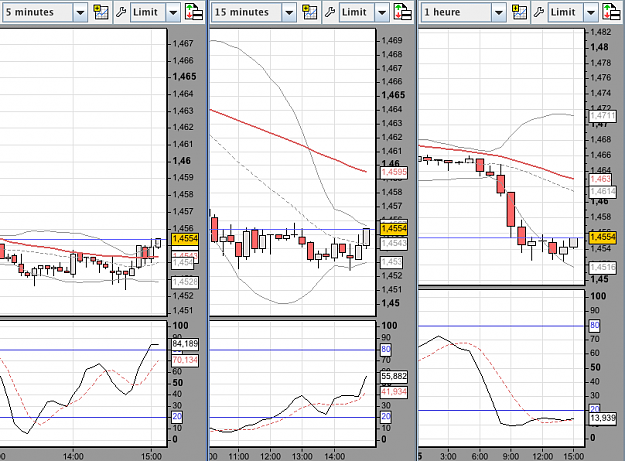Click buy/sell order icon in 5 minutes toolbar

click(x=194, y=12)
